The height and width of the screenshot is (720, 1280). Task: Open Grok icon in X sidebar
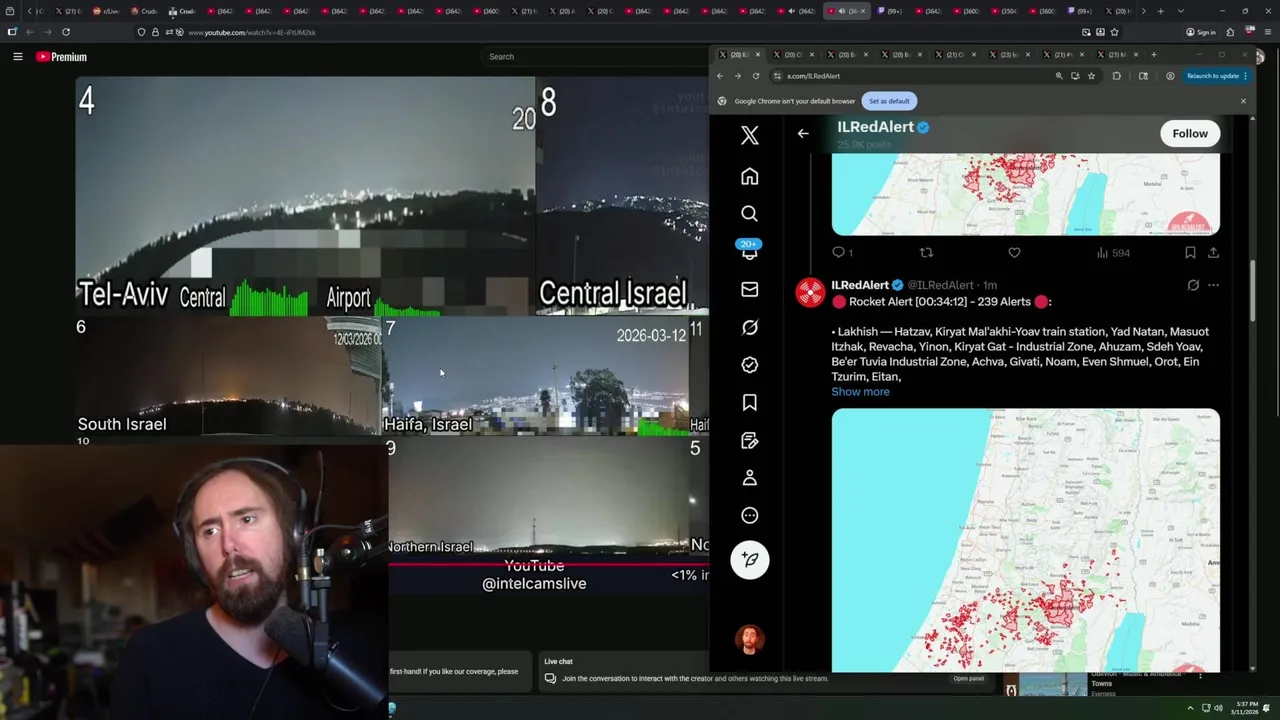click(x=749, y=327)
